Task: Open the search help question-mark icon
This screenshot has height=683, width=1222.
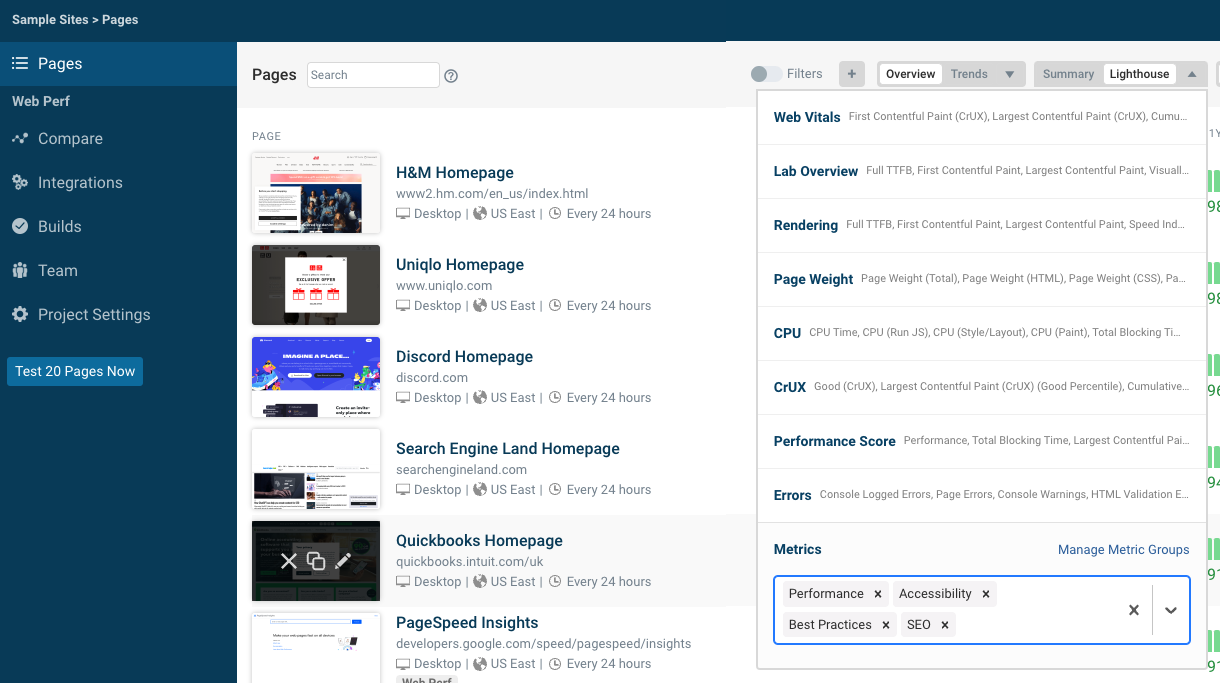Action: coord(451,76)
